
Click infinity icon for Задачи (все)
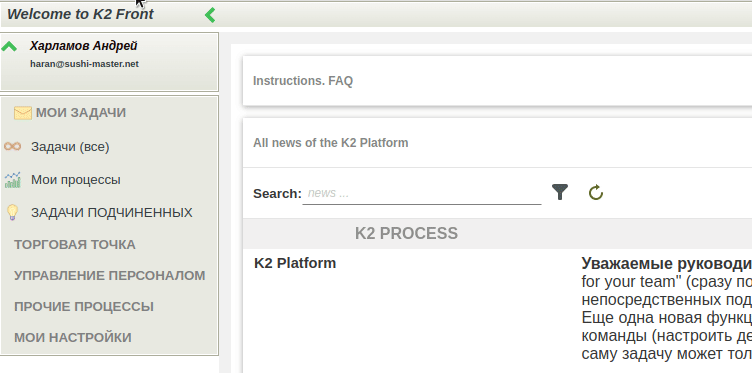[12, 146]
